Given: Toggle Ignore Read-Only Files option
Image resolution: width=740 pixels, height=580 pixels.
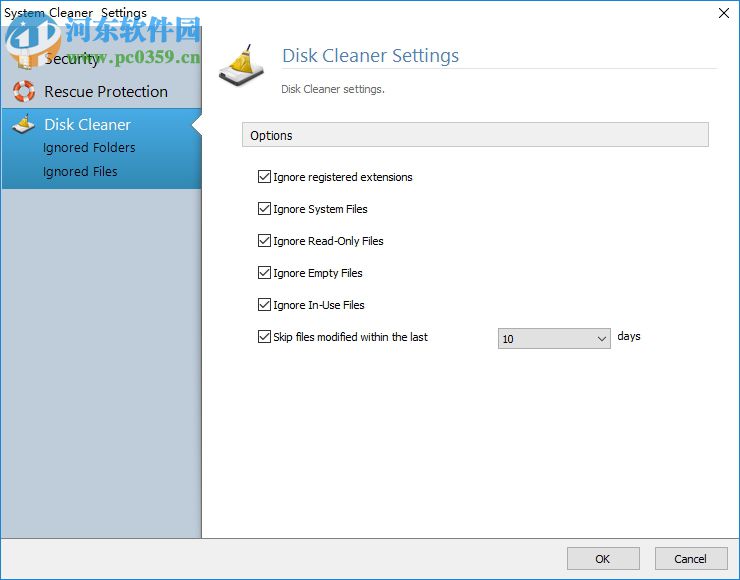Looking at the screenshot, I should [264, 241].
